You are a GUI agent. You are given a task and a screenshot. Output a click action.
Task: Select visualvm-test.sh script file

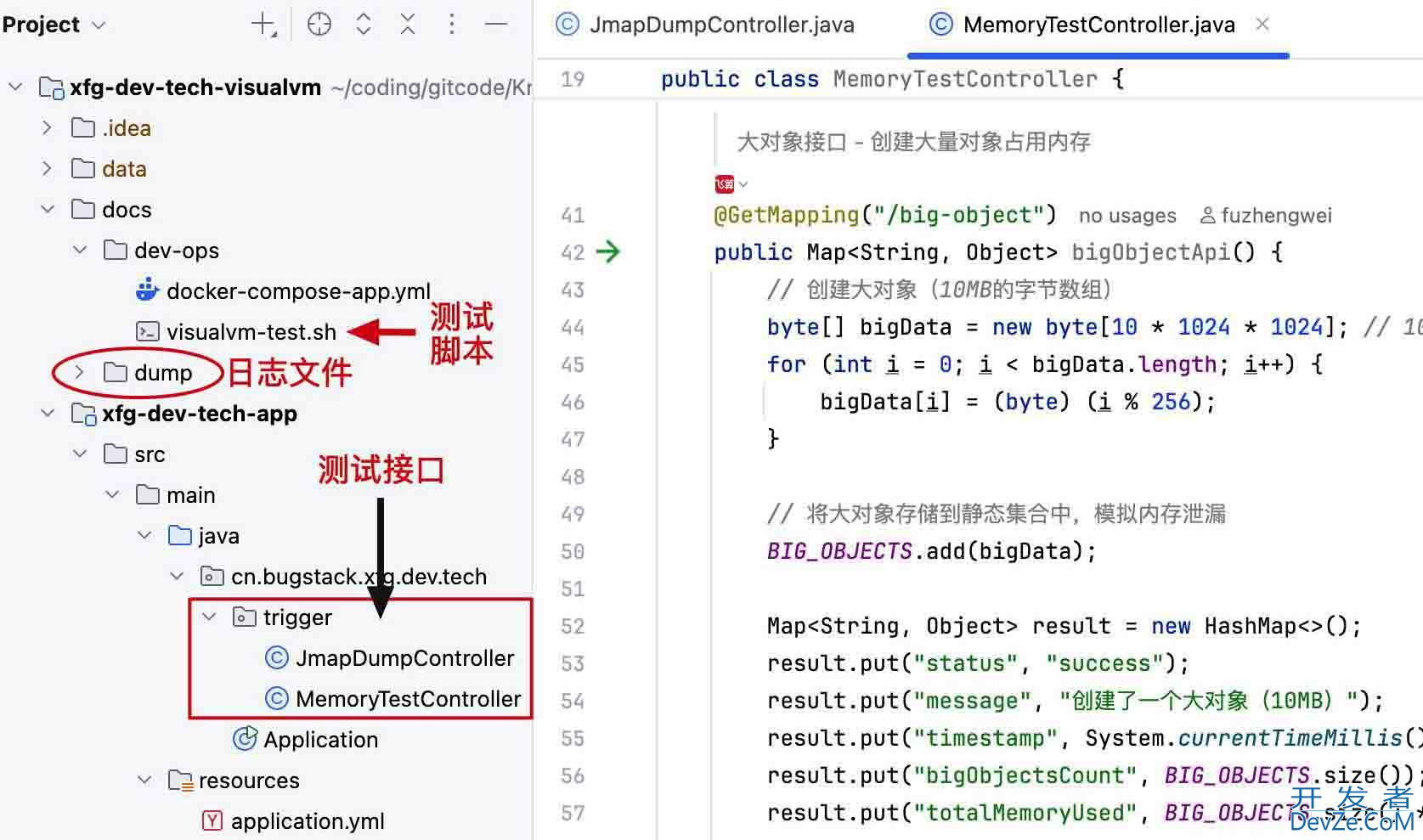tap(251, 332)
